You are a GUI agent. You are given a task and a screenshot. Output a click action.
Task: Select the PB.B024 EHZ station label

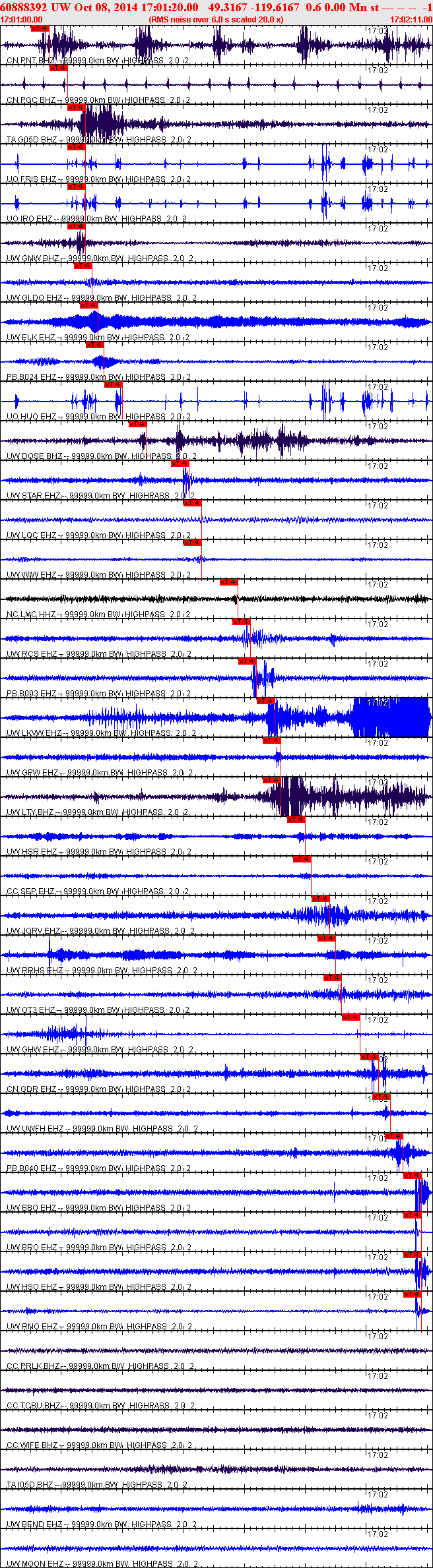click(x=32, y=377)
